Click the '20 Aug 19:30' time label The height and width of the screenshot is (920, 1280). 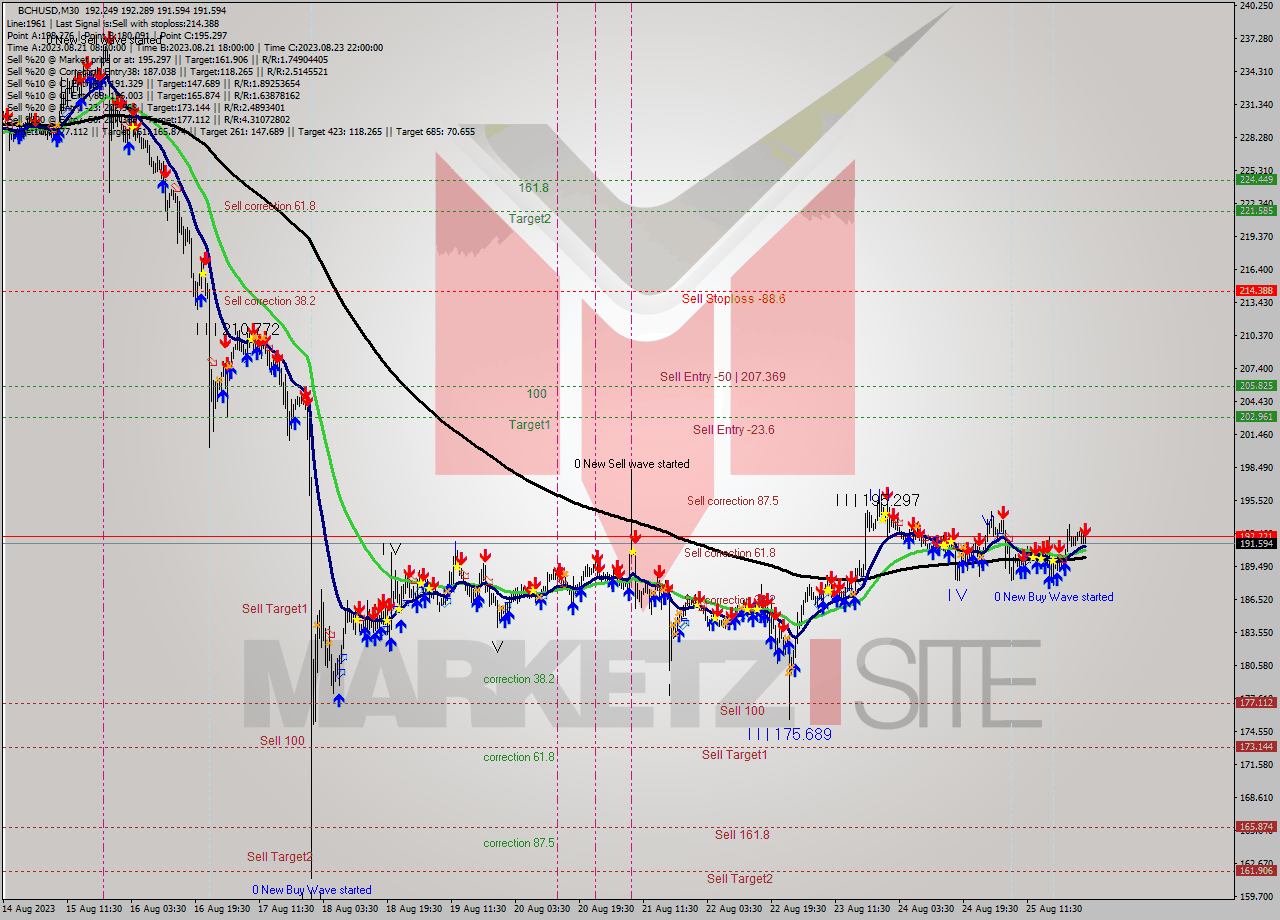click(x=606, y=909)
